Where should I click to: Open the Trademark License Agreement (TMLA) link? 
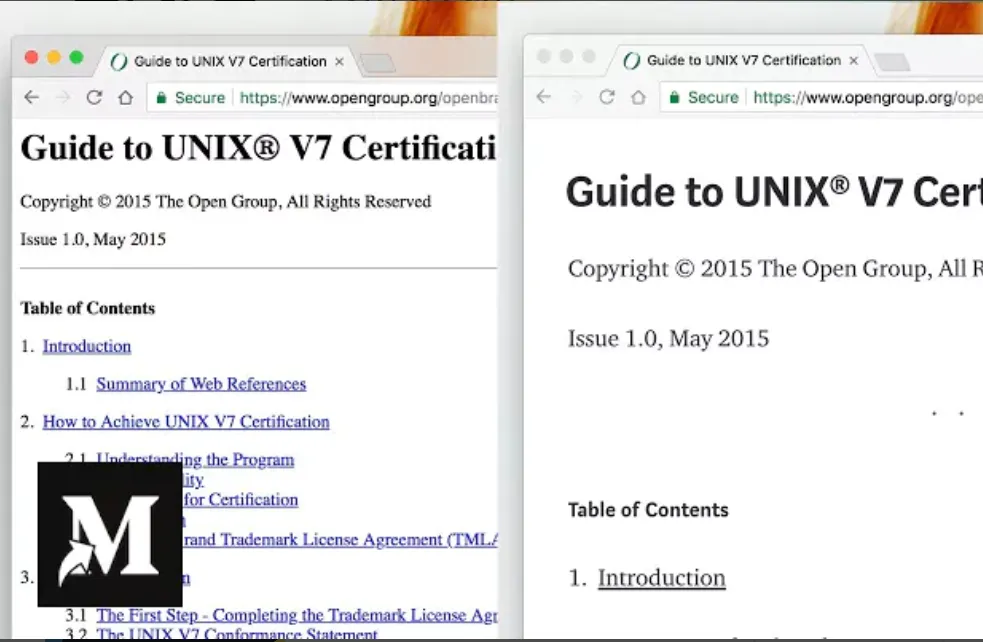340,539
